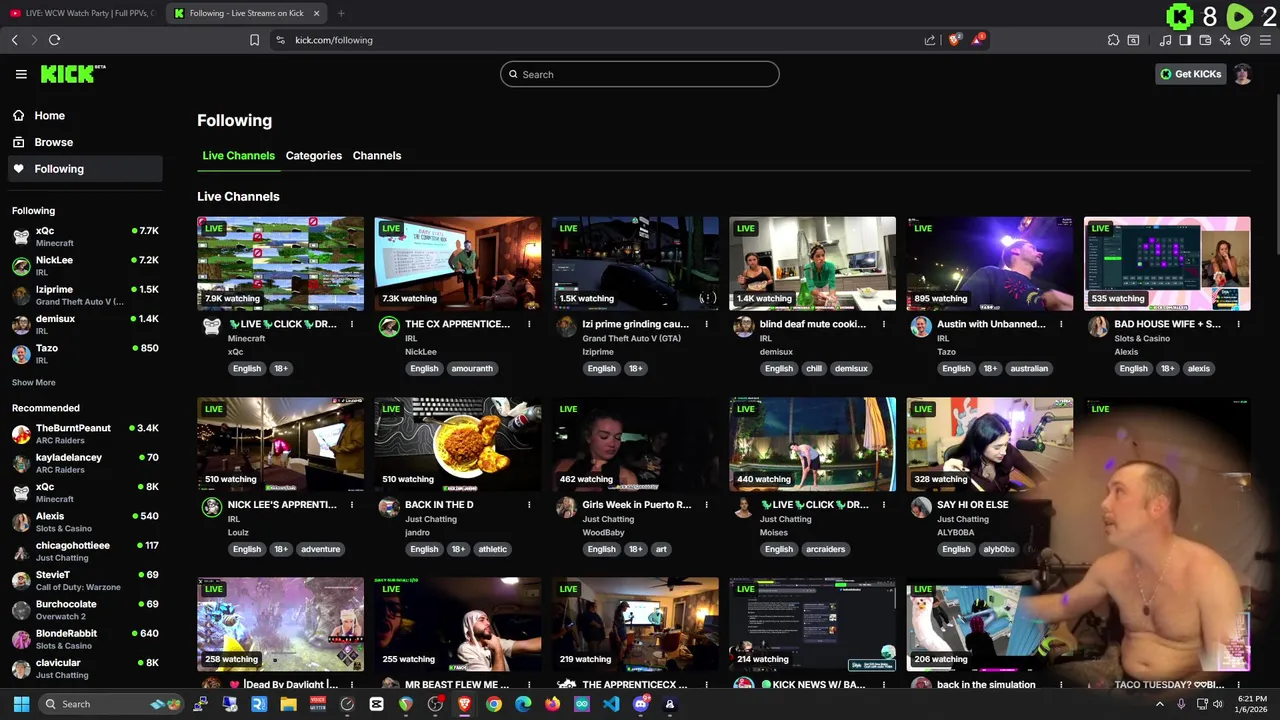Go back to previous page

pos(14,40)
